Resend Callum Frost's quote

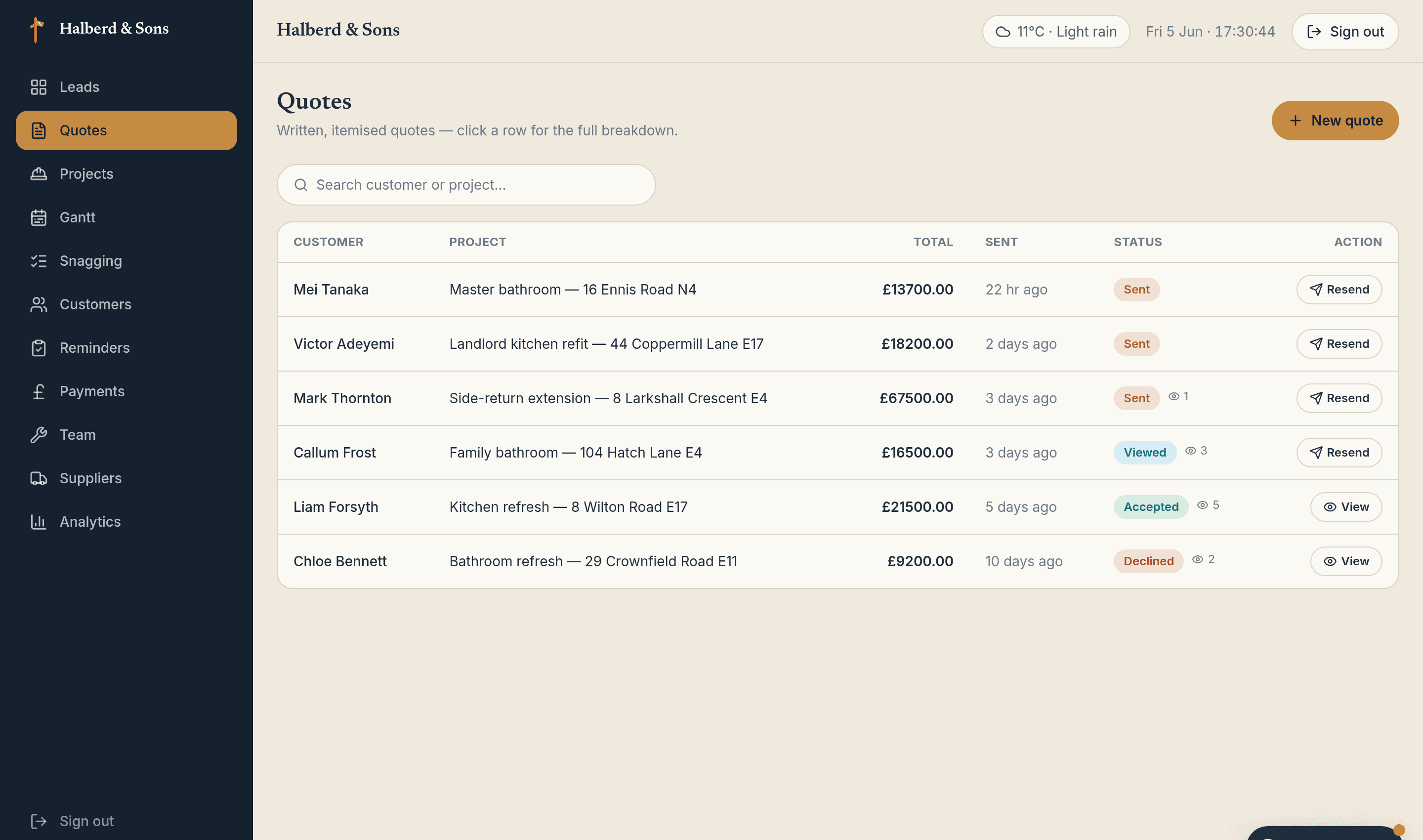[1339, 453]
